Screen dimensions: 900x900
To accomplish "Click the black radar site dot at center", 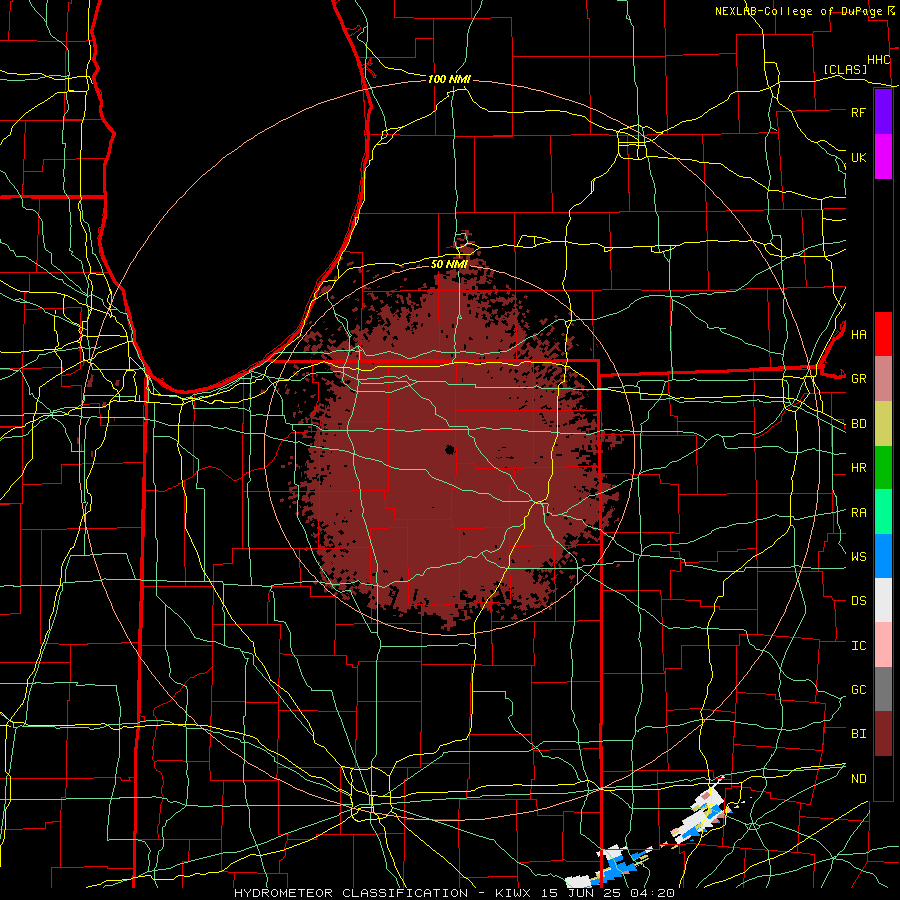I will click(450, 450).
